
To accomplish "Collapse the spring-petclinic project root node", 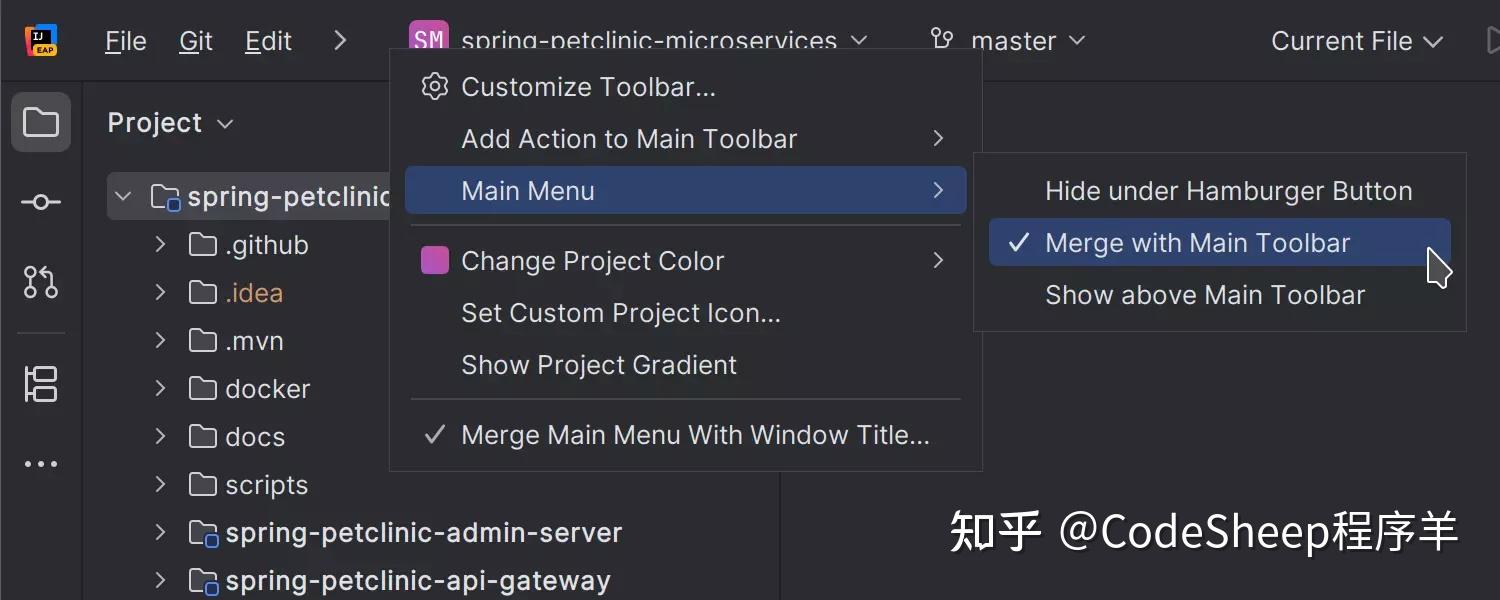I will point(123,196).
